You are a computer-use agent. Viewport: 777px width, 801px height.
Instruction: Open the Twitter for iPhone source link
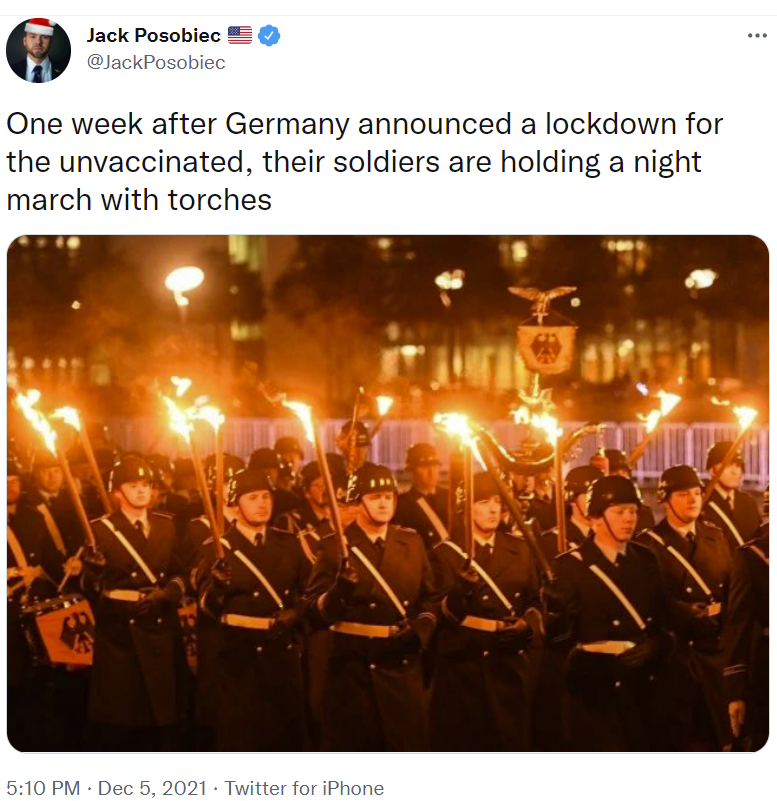coord(304,788)
